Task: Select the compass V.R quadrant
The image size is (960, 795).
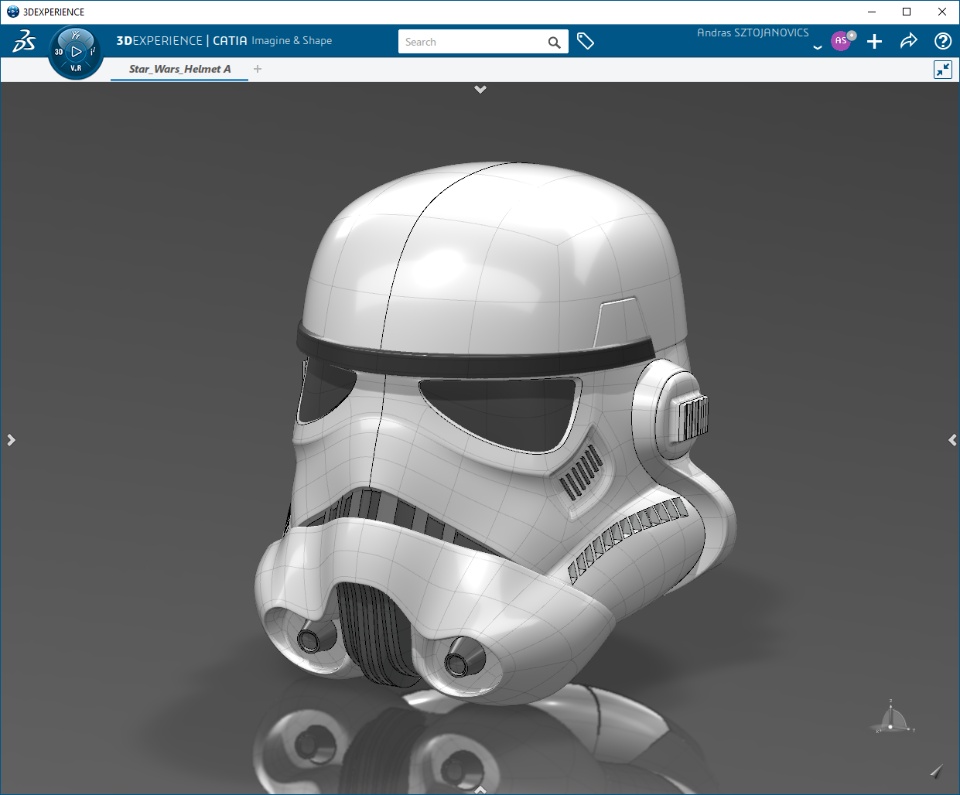Action: click(76, 68)
